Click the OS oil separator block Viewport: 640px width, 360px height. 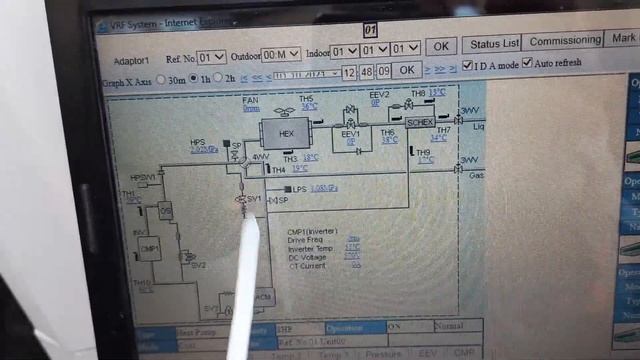(x=165, y=211)
